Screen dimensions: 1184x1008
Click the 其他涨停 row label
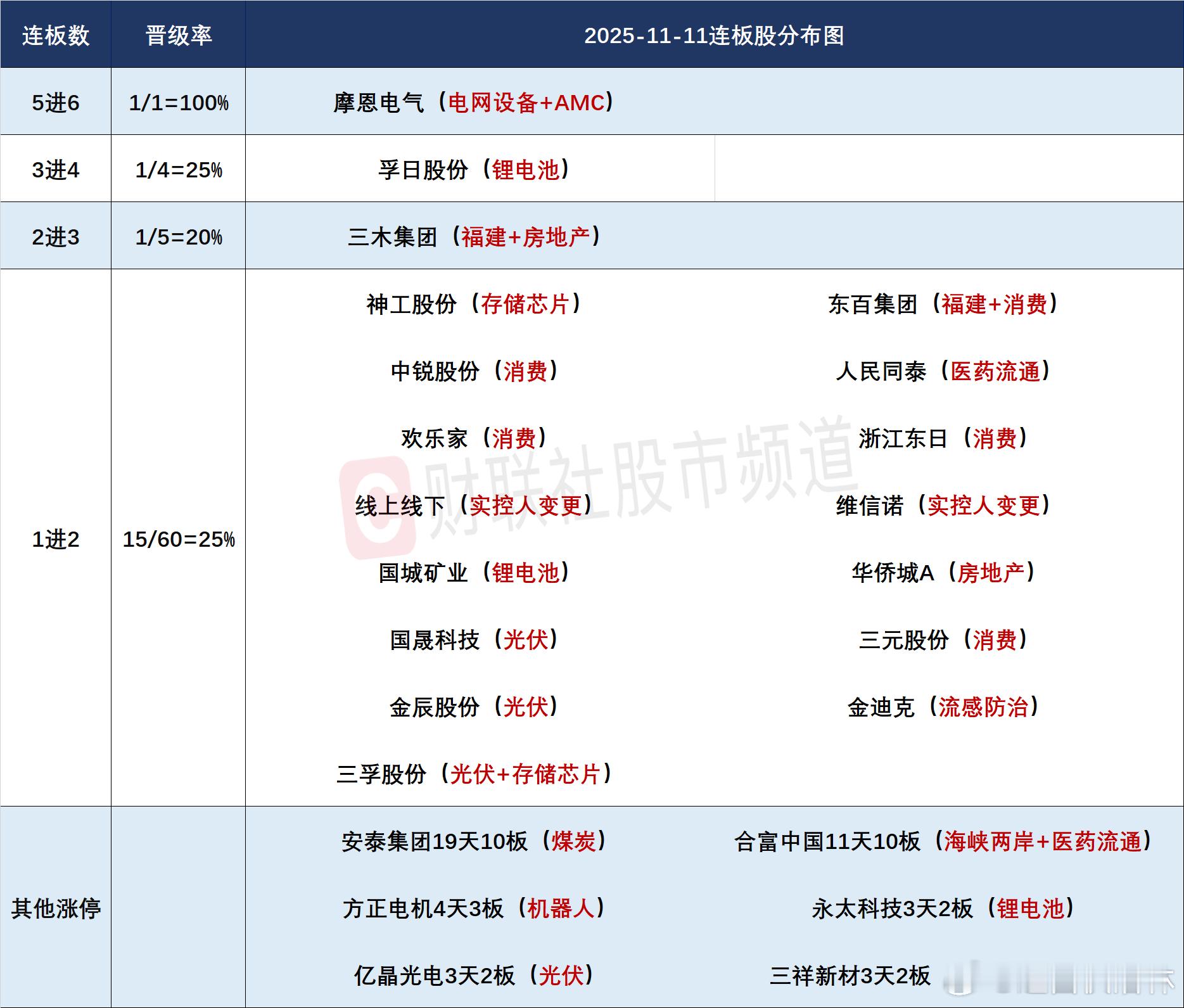(x=56, y=907)
